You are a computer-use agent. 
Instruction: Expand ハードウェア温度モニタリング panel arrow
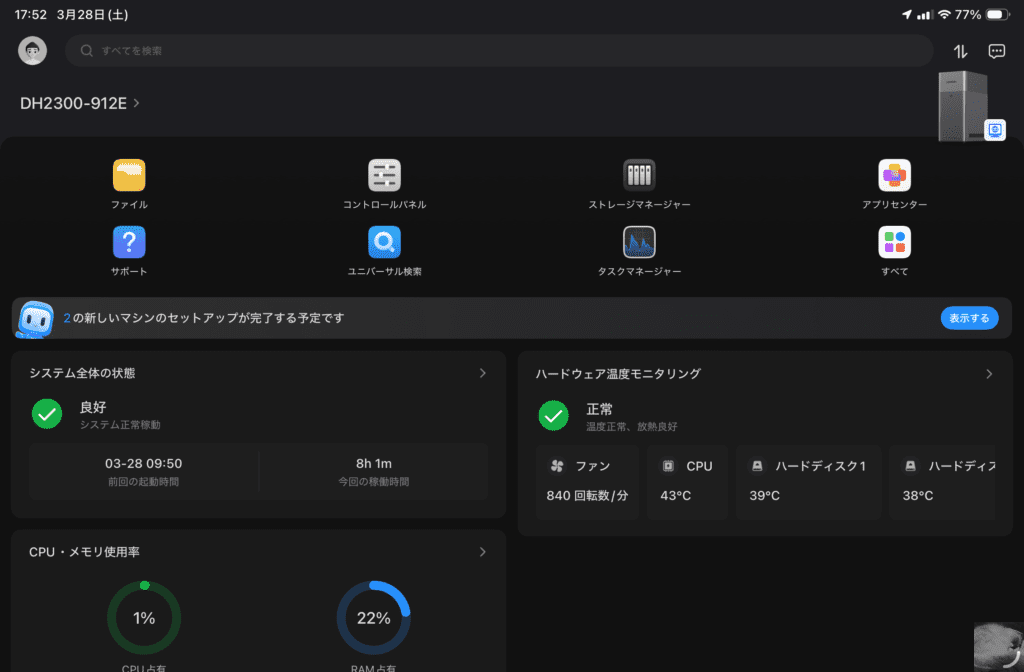click(989, 374)
